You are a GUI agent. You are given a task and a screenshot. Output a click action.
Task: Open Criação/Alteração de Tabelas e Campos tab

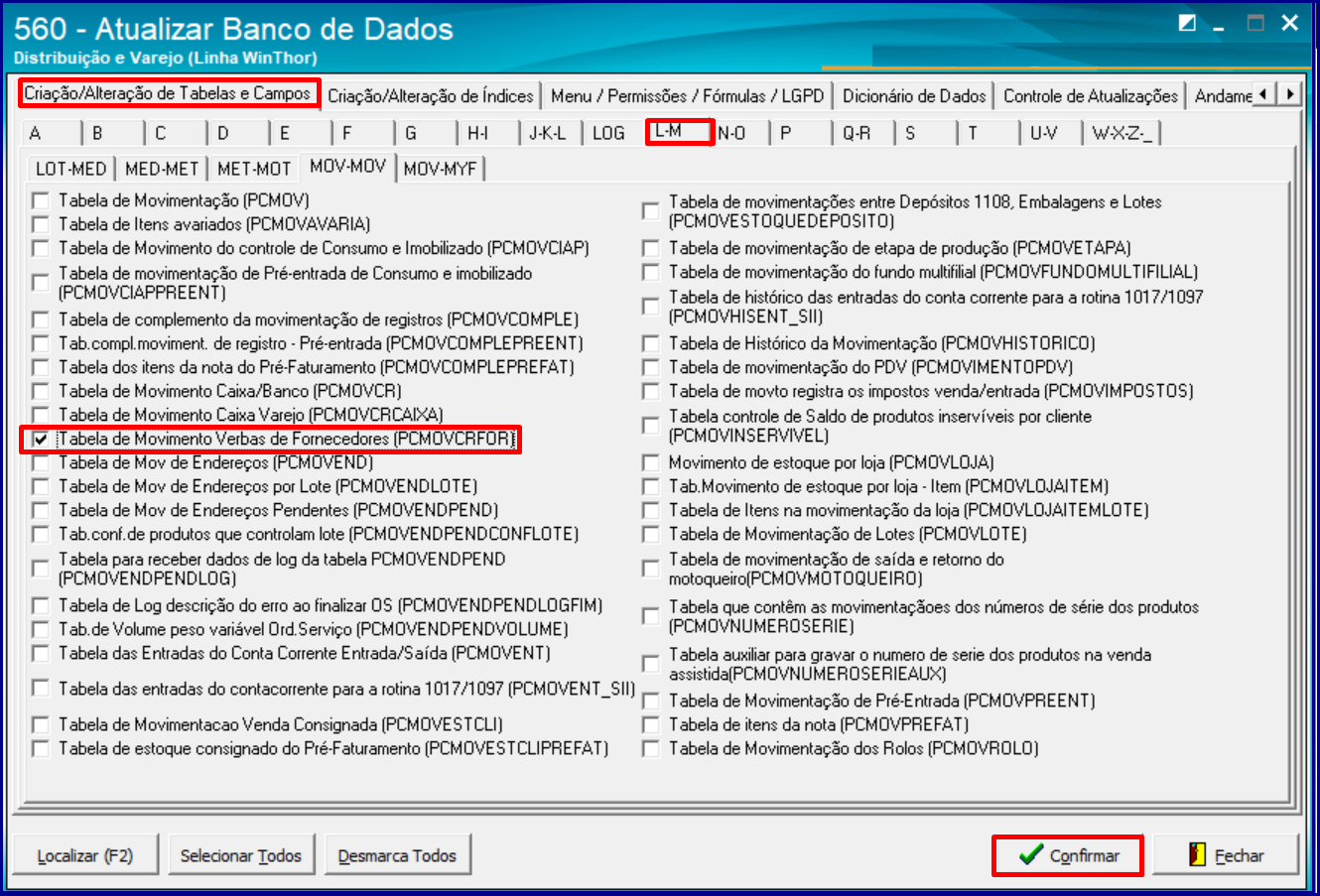click(168, 93)
